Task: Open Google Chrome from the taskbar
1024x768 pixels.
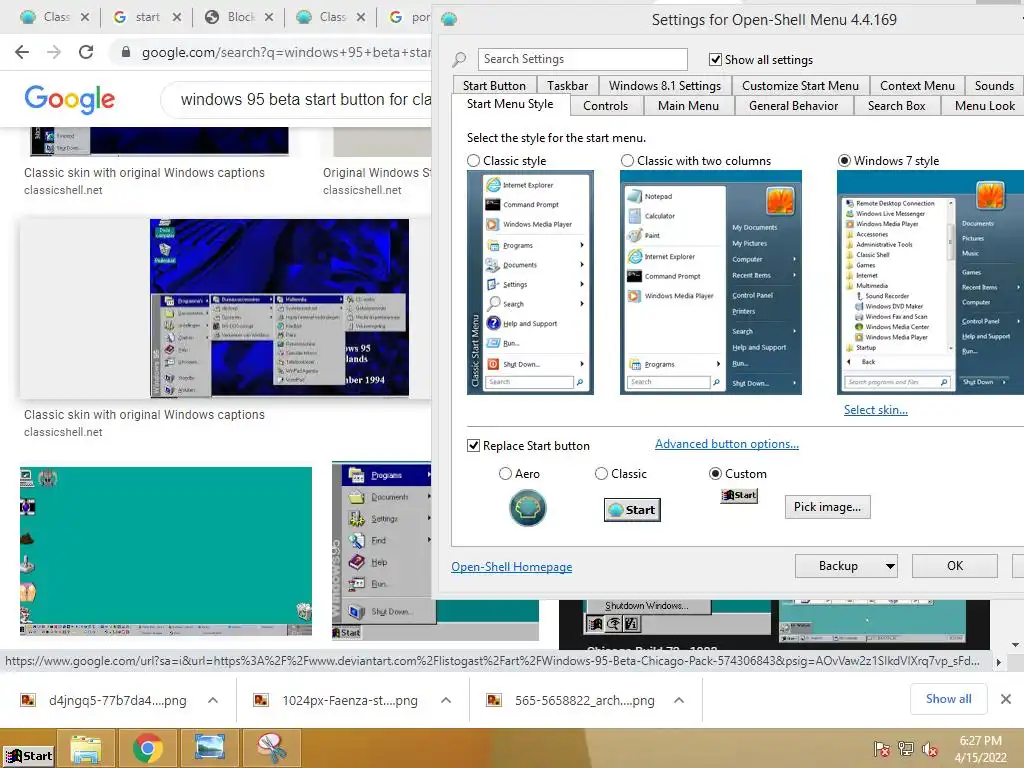Action: coord(148,748)
